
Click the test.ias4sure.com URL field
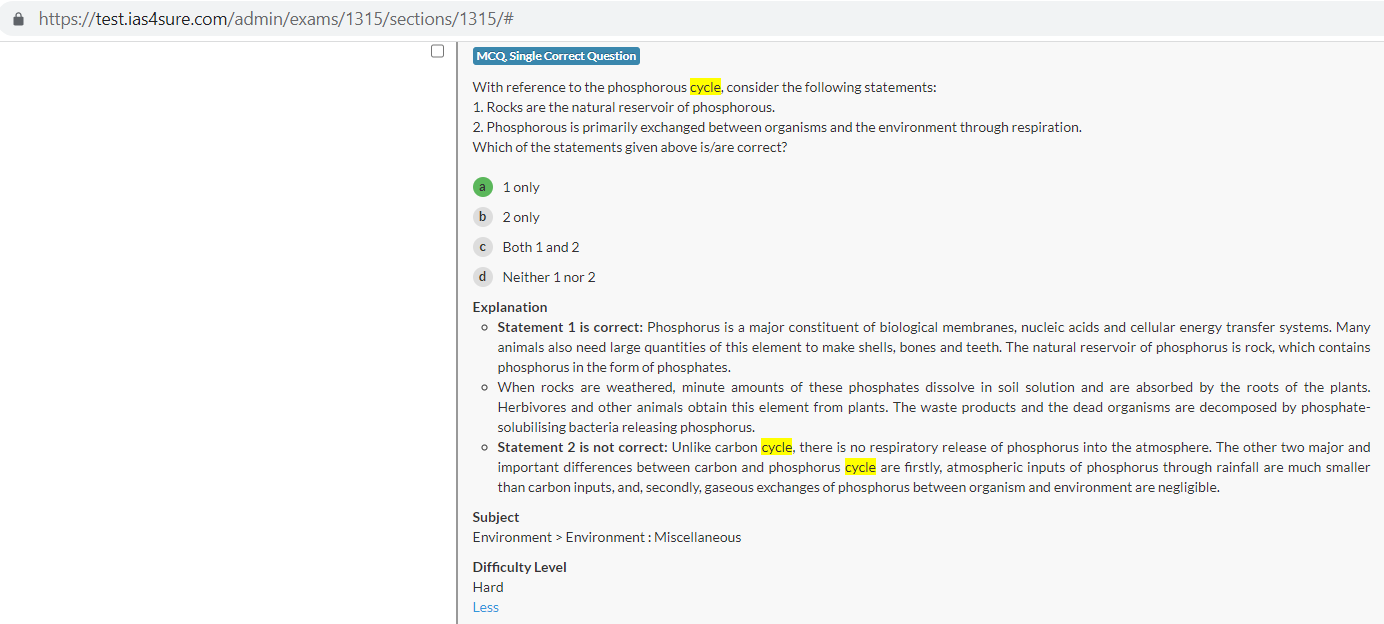pyautogui.click(x=275, y=20)
